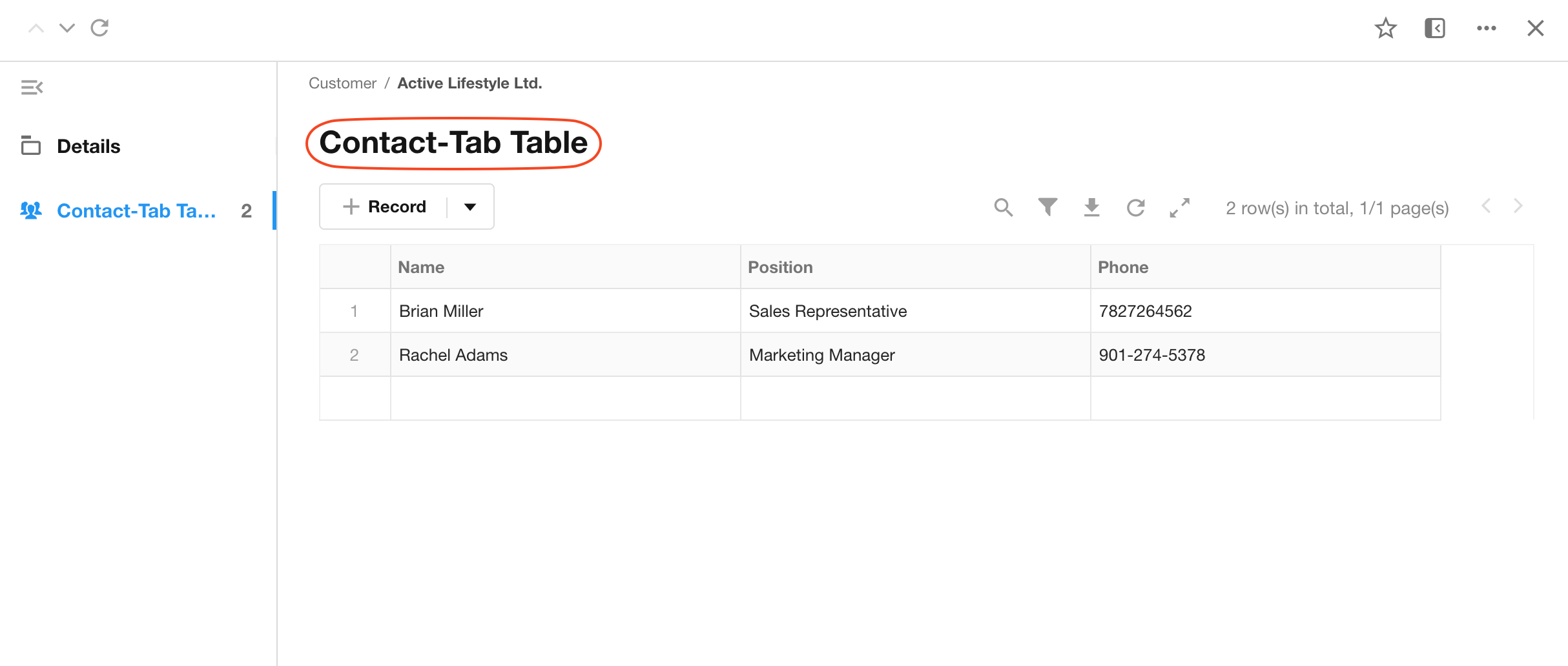1568x666 pixels.
Task: Collapse the left sidebar menu
Action: click(32, 87)
